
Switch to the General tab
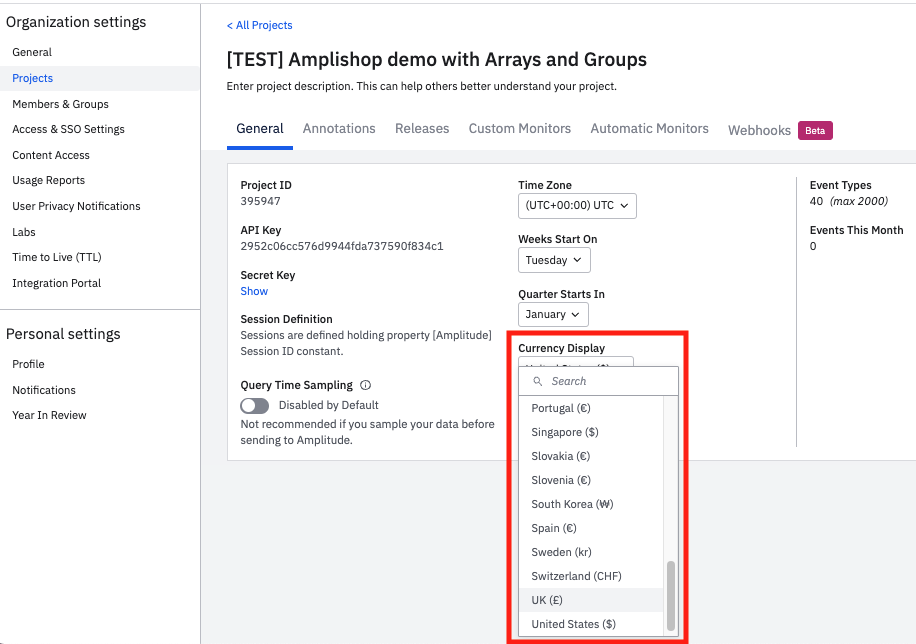pos(259,129)
